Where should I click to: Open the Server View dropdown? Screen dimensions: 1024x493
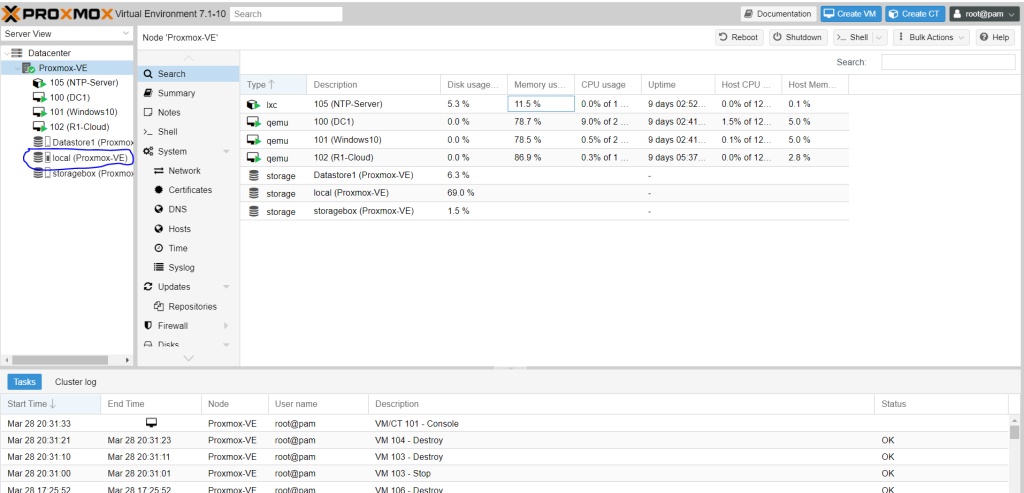[66, 34]
